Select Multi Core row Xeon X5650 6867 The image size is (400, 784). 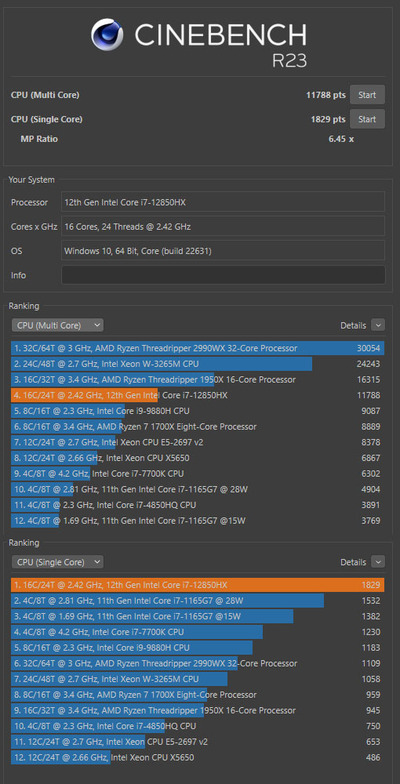pos(198,458)
